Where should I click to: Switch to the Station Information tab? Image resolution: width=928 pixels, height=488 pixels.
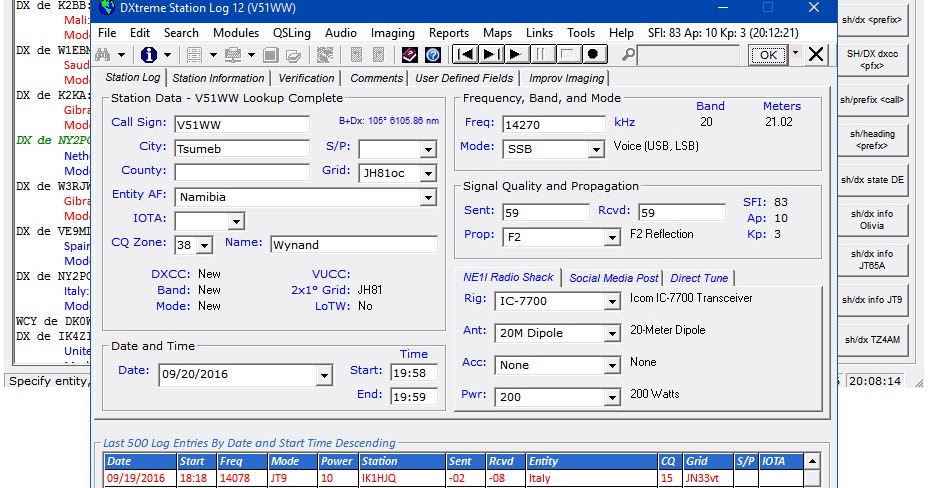tap(218, 78)
